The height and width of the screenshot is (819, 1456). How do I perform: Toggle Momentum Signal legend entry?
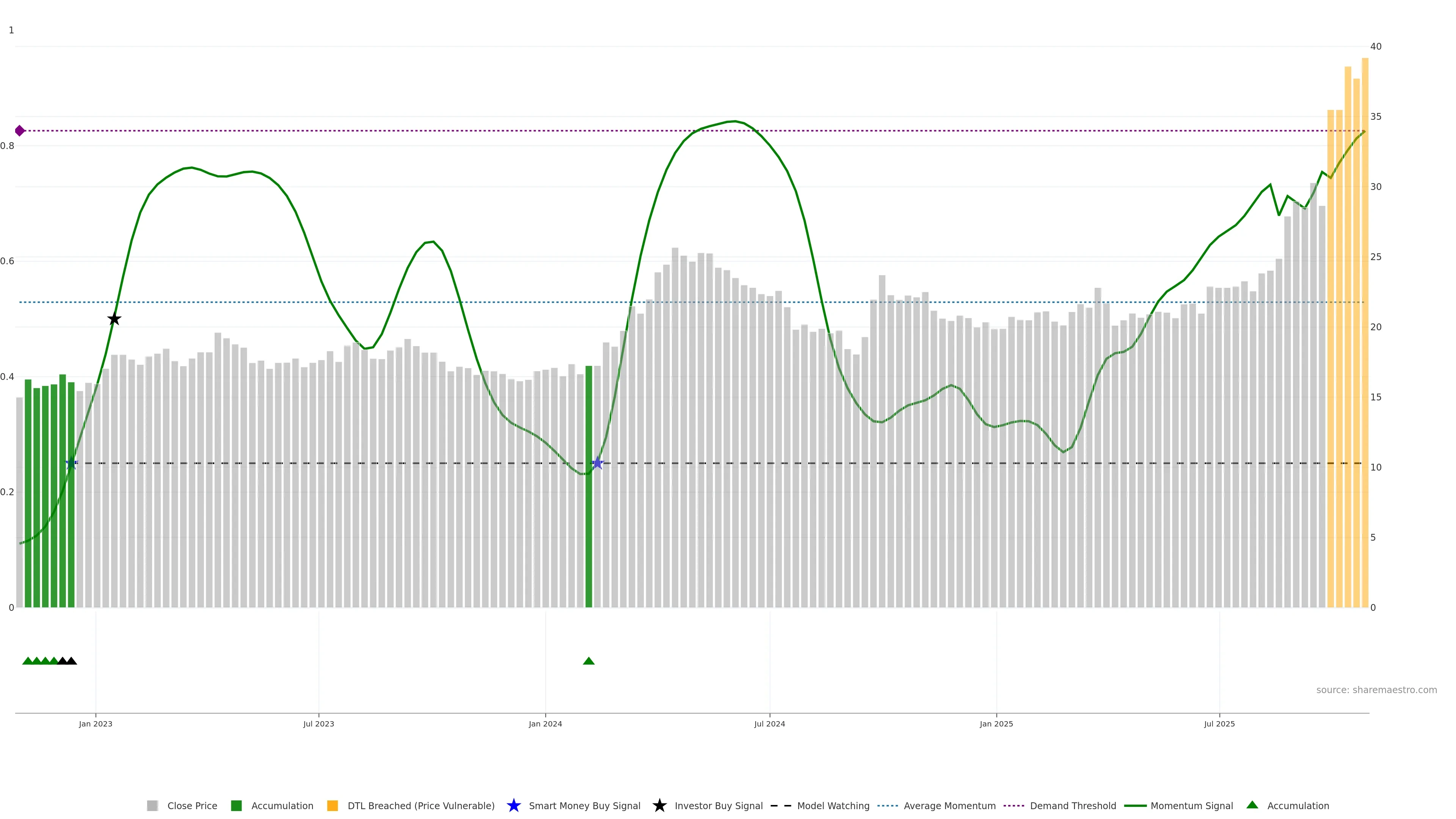1191,805
